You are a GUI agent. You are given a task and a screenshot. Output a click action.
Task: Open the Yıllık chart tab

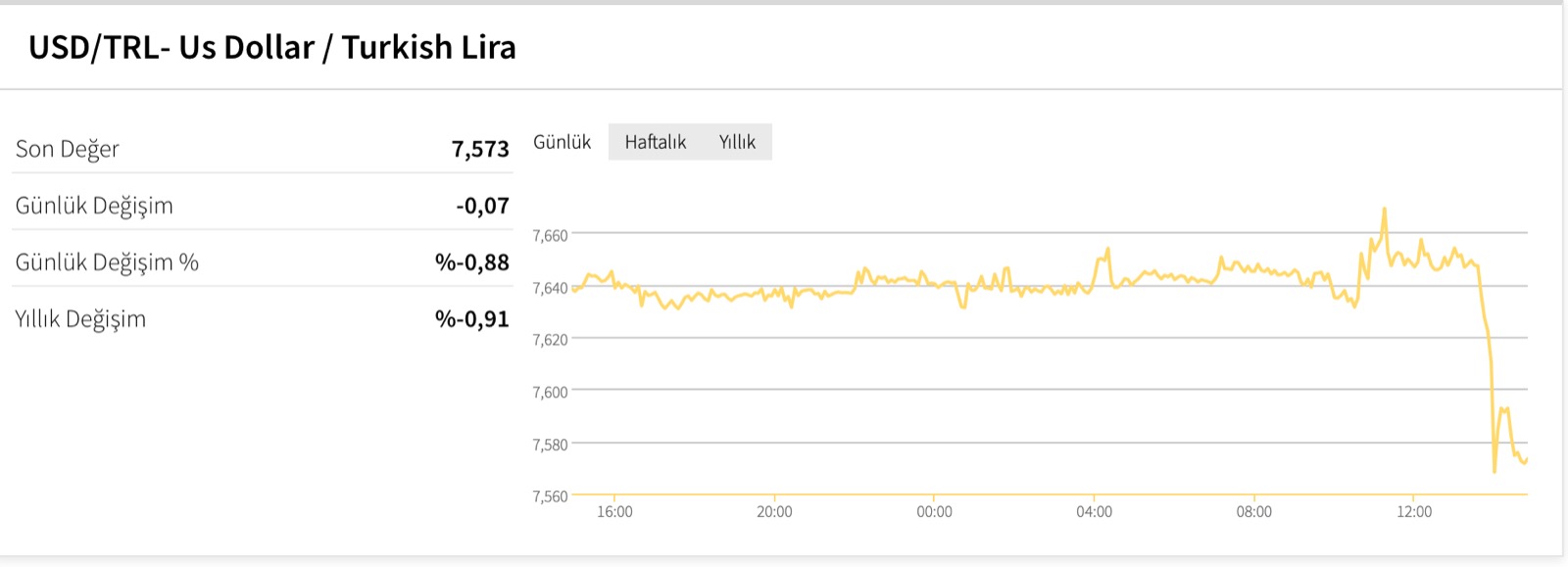click(737, 142)
